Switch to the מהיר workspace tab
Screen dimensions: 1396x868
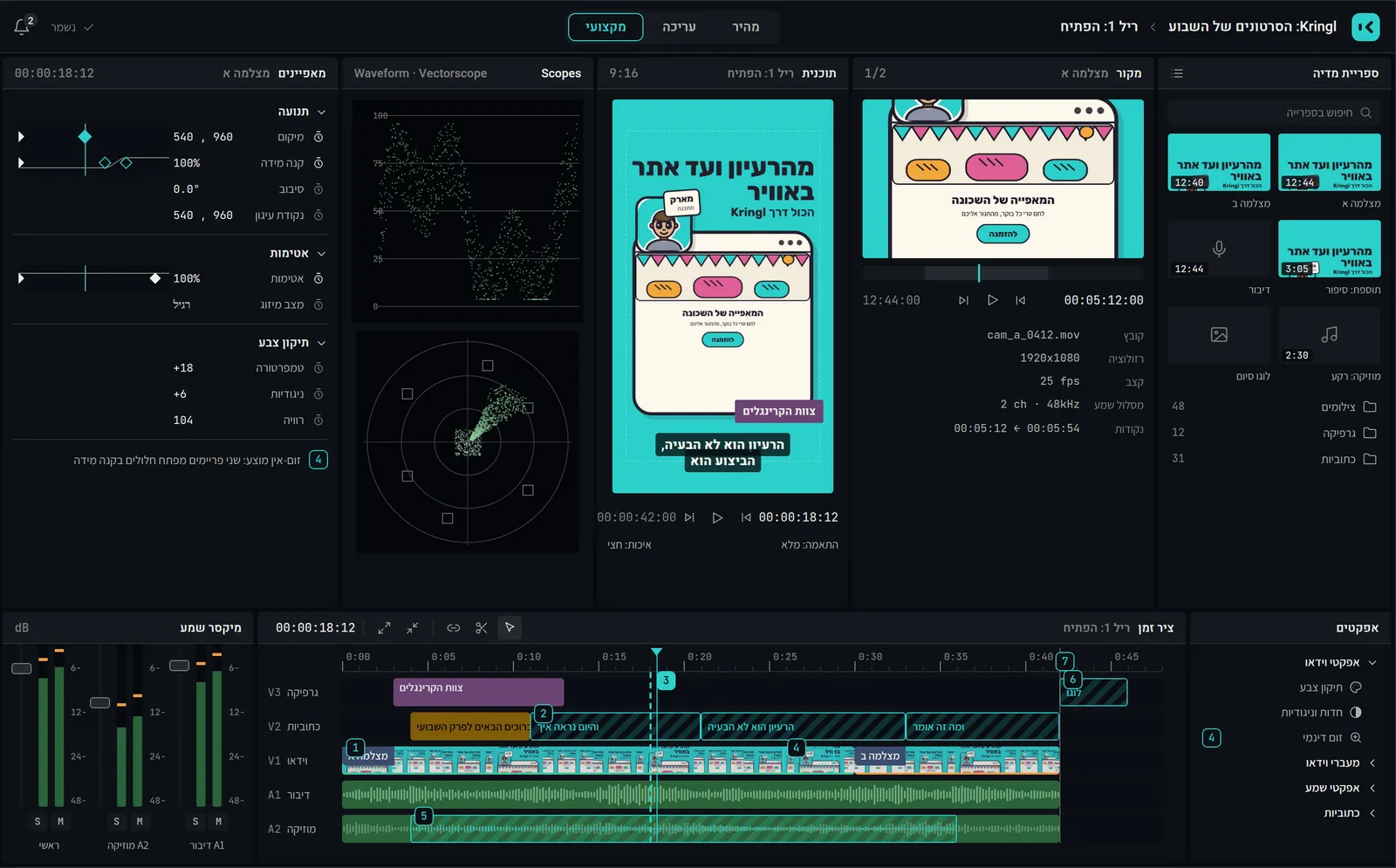point(745,27)
